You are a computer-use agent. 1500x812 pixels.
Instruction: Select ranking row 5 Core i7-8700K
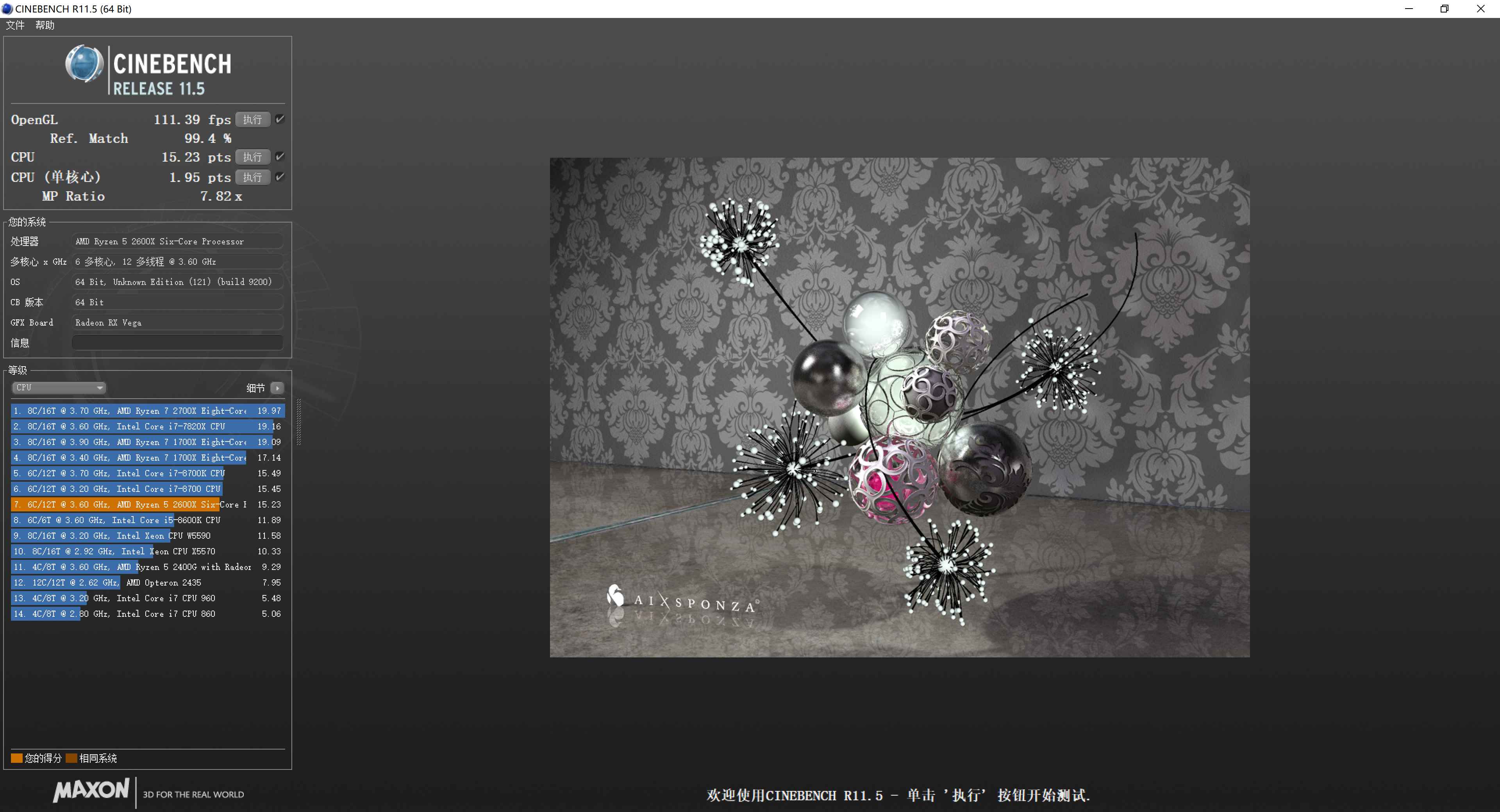[x=148, y=473]
